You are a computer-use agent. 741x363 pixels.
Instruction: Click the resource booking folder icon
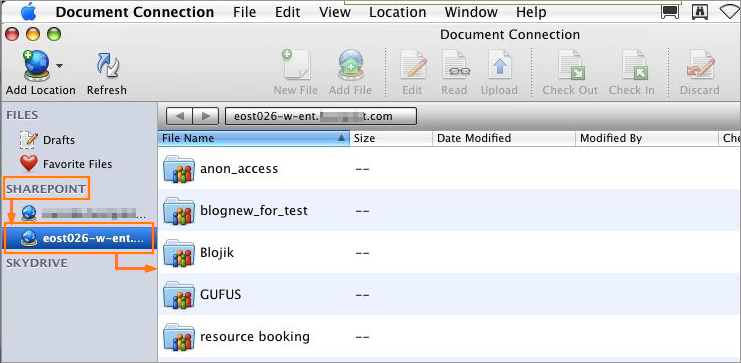click(x=179, y=337)
